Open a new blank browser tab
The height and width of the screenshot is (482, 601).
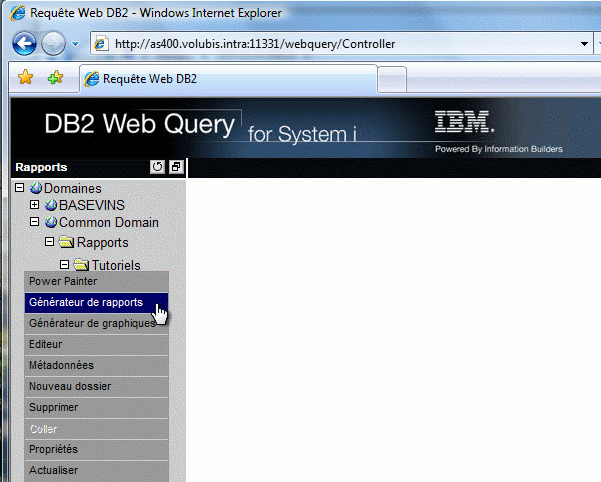[x=392, y=79]
